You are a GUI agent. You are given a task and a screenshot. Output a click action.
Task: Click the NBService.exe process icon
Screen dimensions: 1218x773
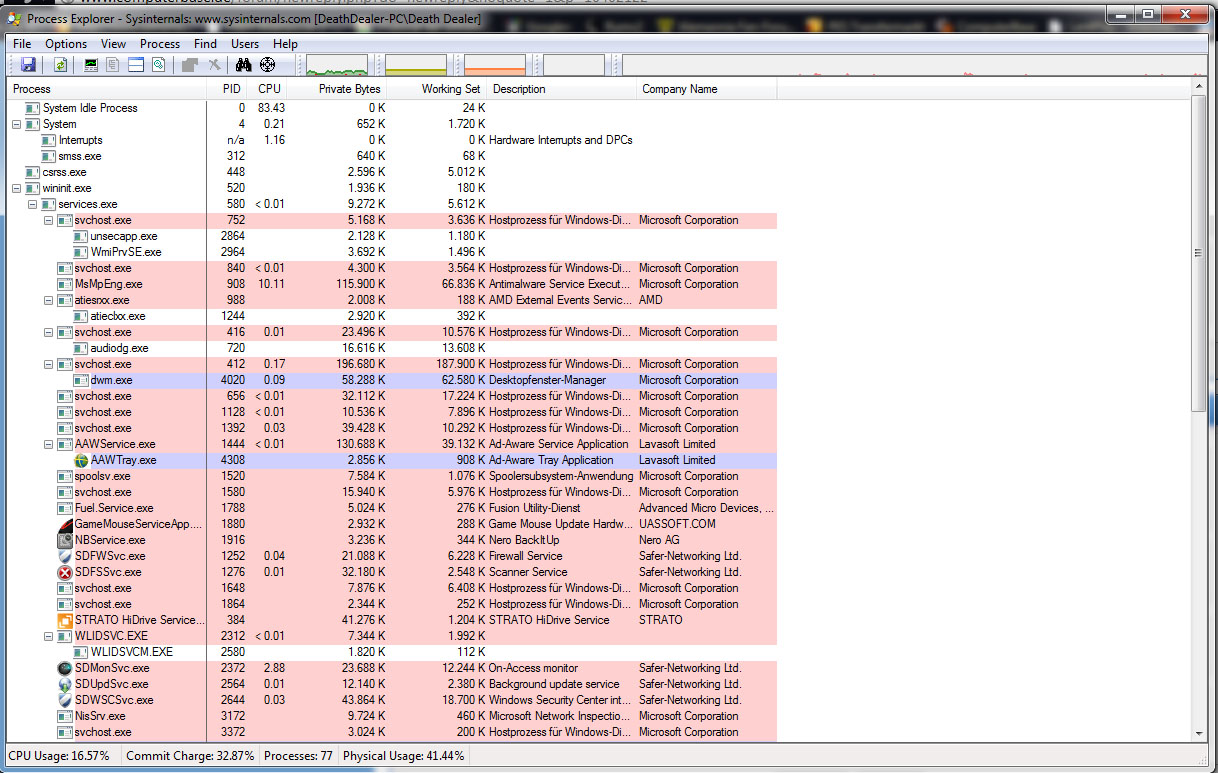(66, 540)
